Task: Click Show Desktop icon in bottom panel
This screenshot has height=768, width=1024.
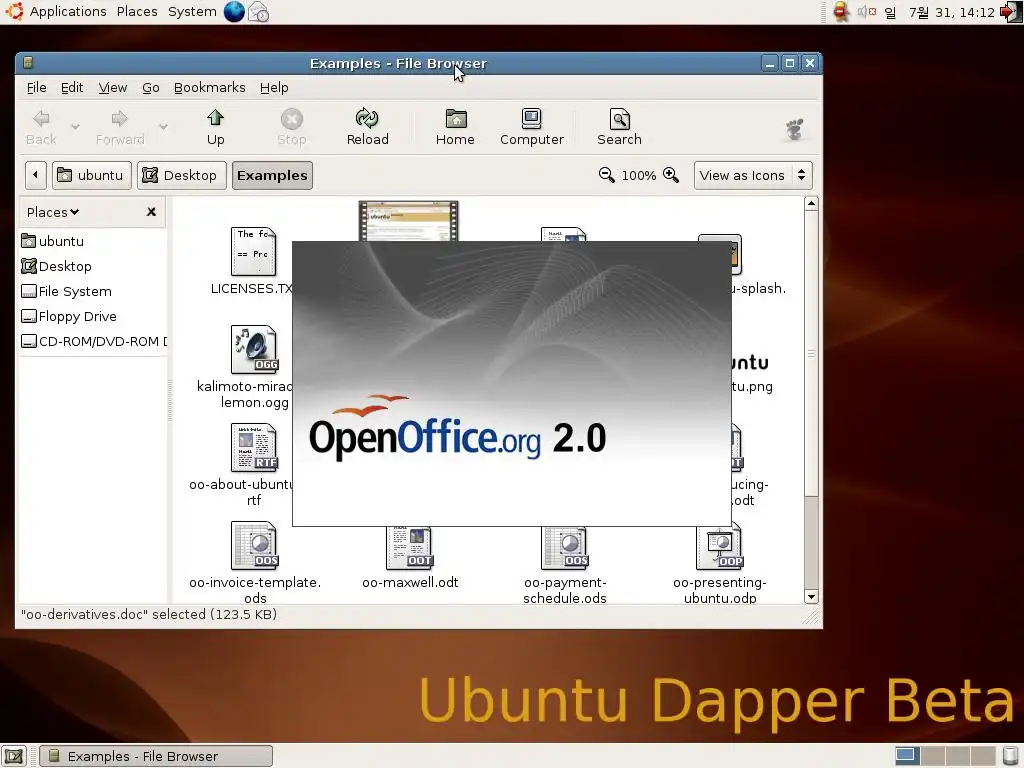Action: [x=14, y=756]
